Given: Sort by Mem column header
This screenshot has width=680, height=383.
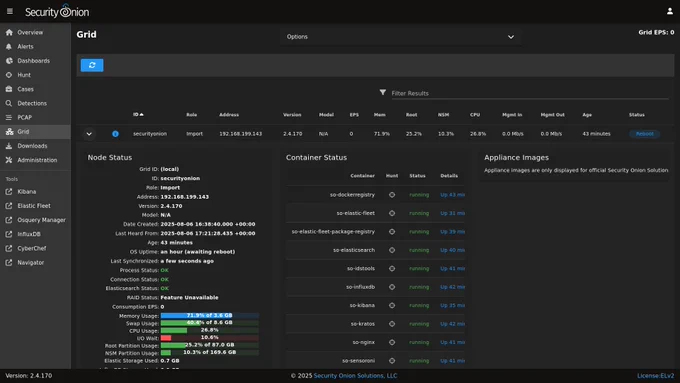Looking at the screenshot, I should point(379,115).
